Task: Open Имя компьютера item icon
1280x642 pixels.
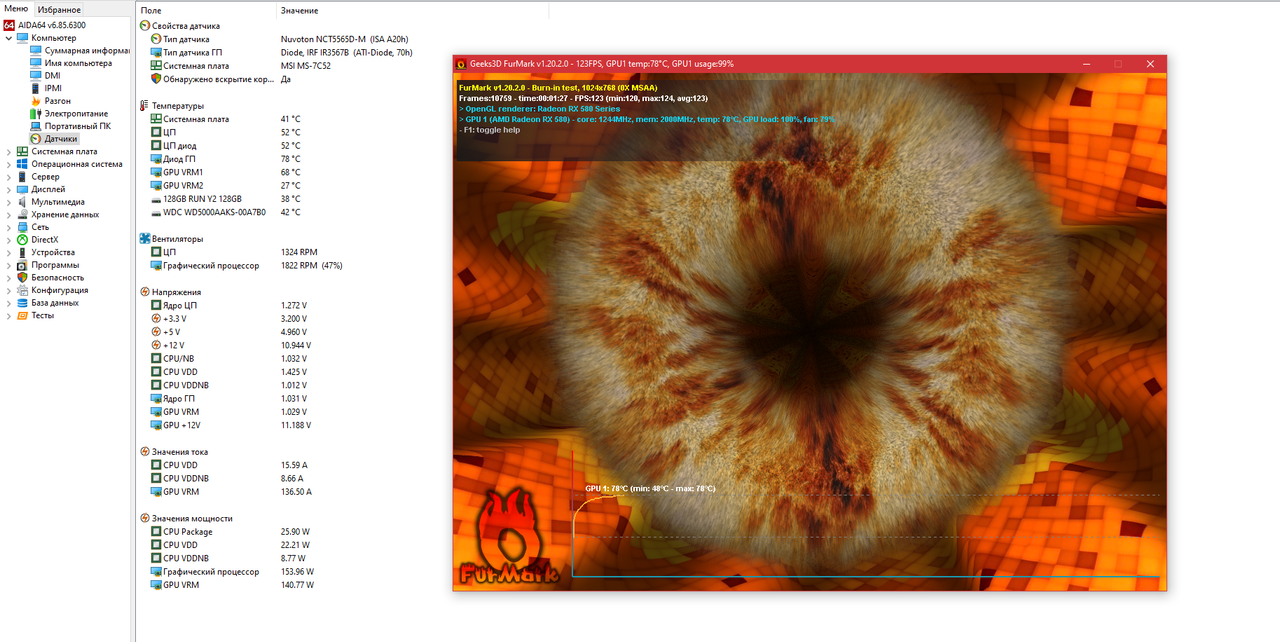Action: point(36,63)
